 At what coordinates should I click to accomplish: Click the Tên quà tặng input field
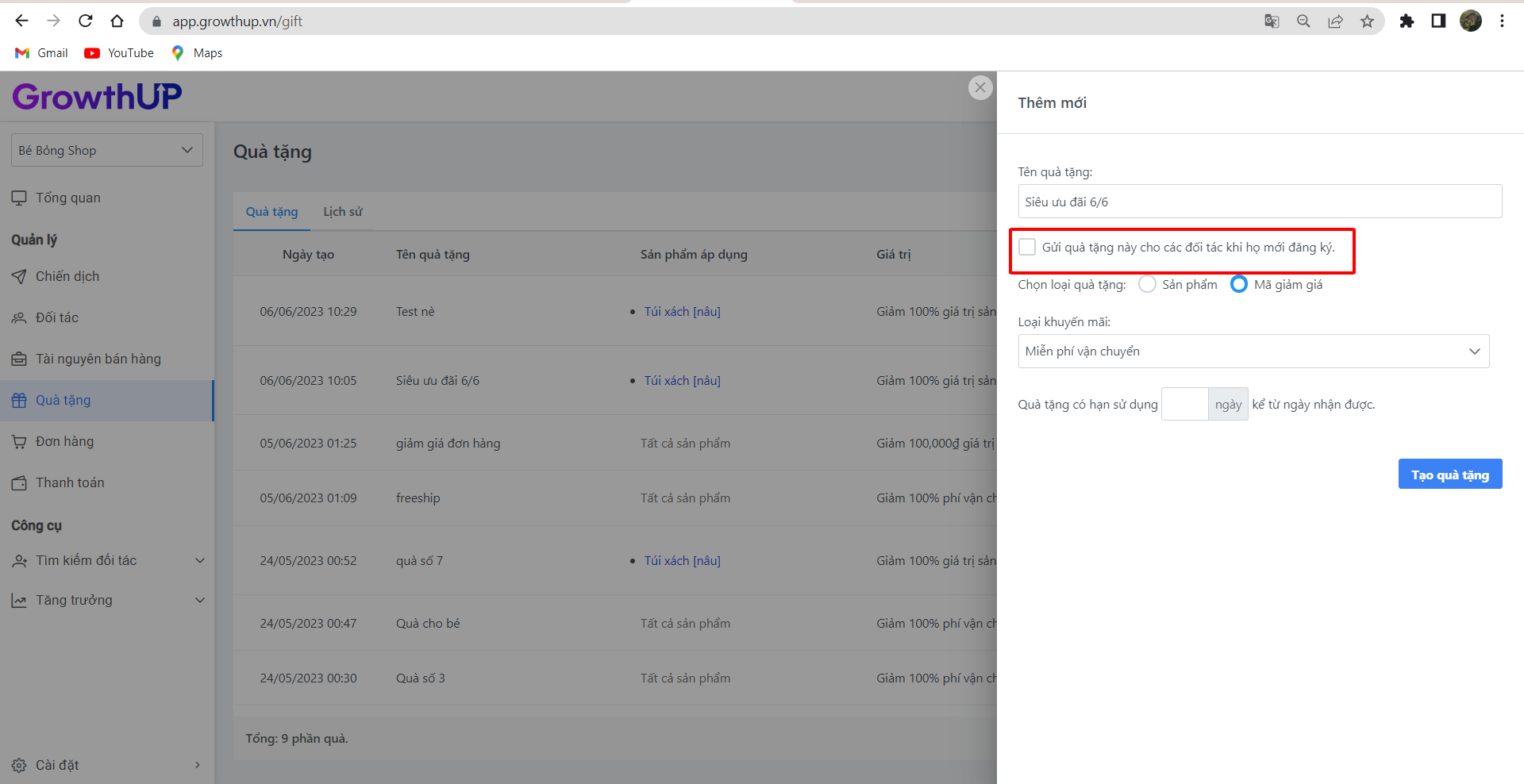pos(1260,202)
